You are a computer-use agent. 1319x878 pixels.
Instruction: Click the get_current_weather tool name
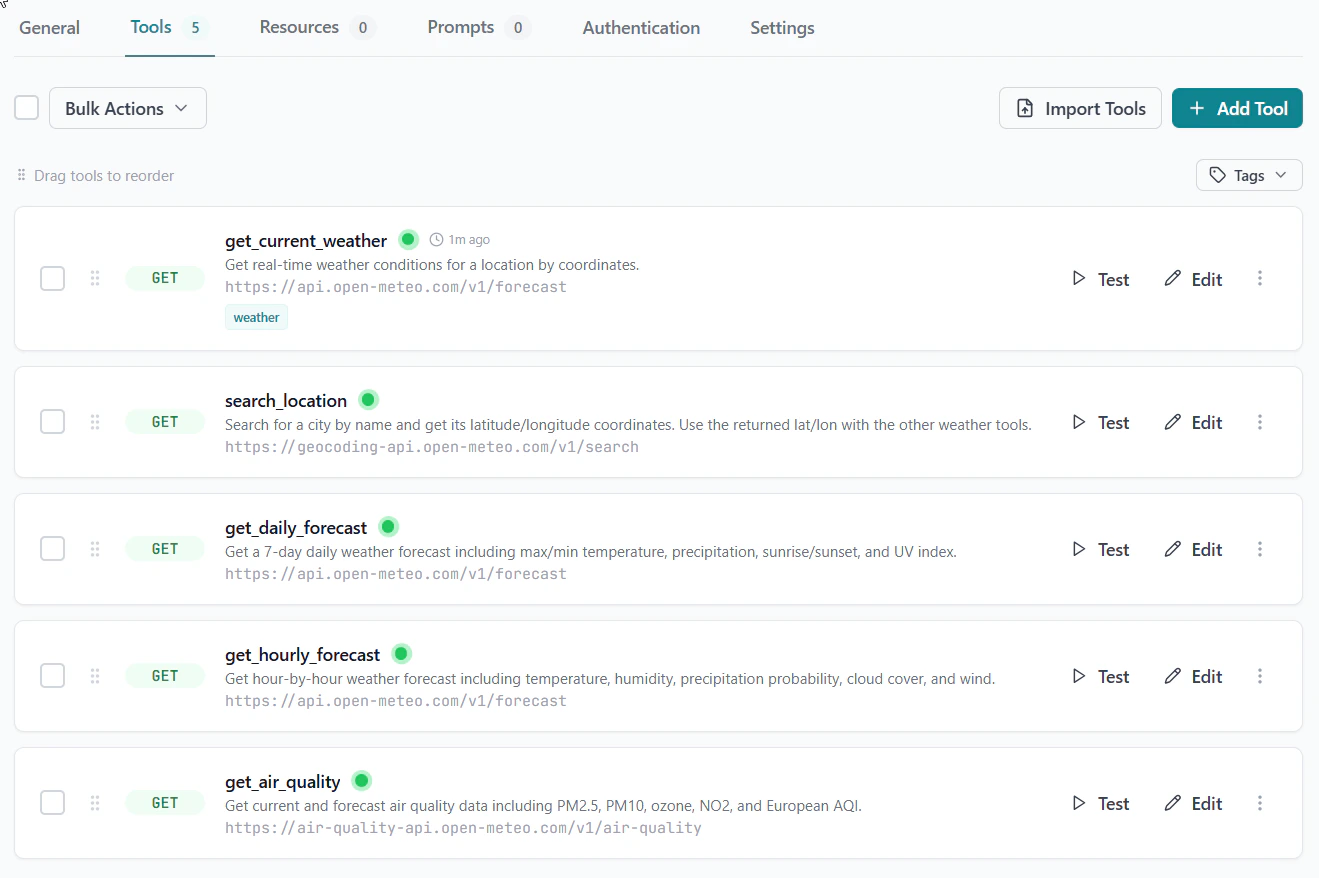pyautogui.click(x=306, y=240)
